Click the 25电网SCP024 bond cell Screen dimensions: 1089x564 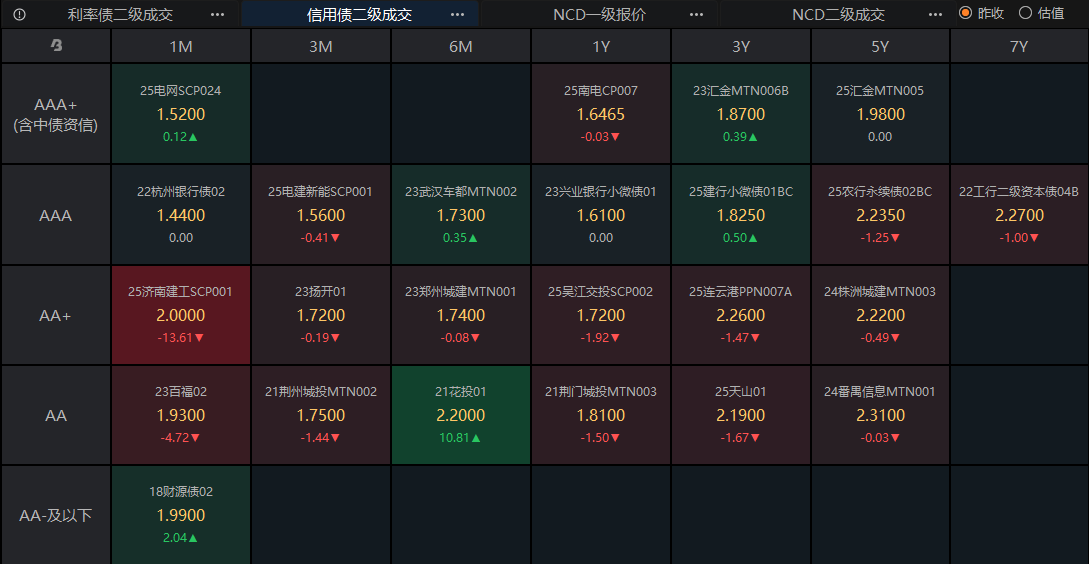pyautogui.click(x=181, y=114)
